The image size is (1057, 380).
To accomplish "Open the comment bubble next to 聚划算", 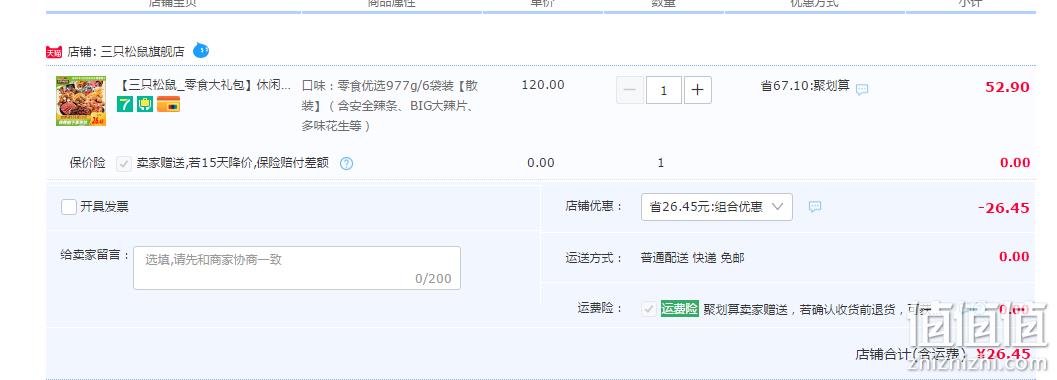I will [x=862, y=89].
